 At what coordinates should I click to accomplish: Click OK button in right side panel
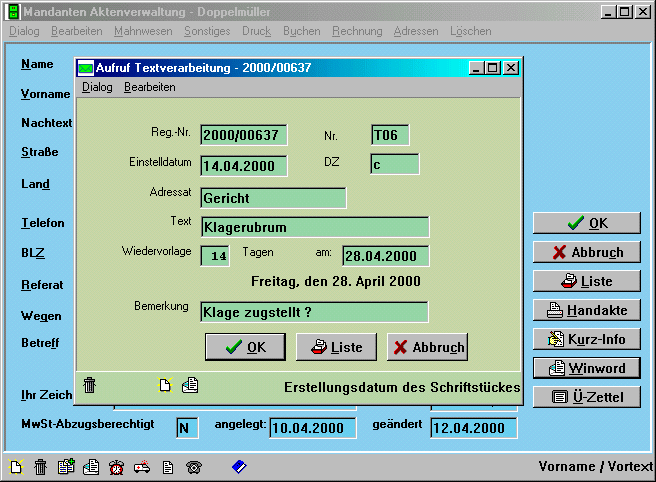coord(587,223)
